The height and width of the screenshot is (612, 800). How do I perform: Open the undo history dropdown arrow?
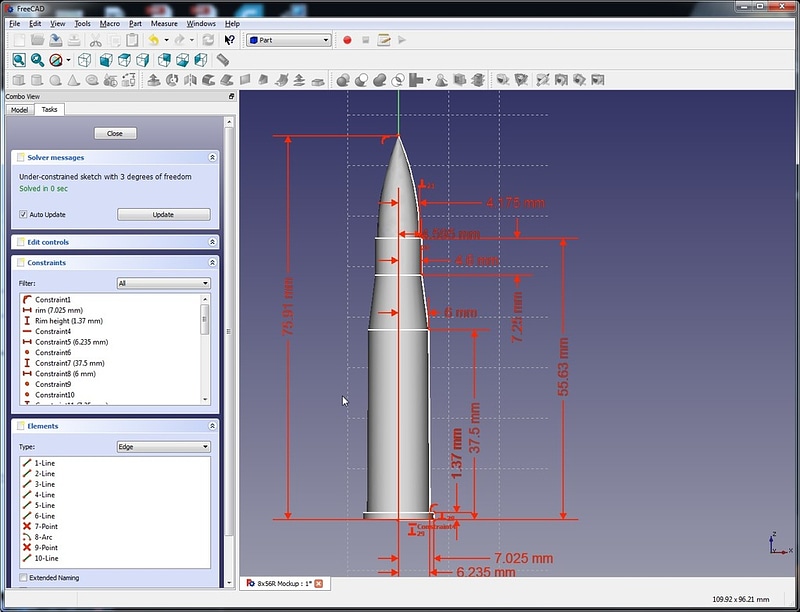tap(166, 40)
